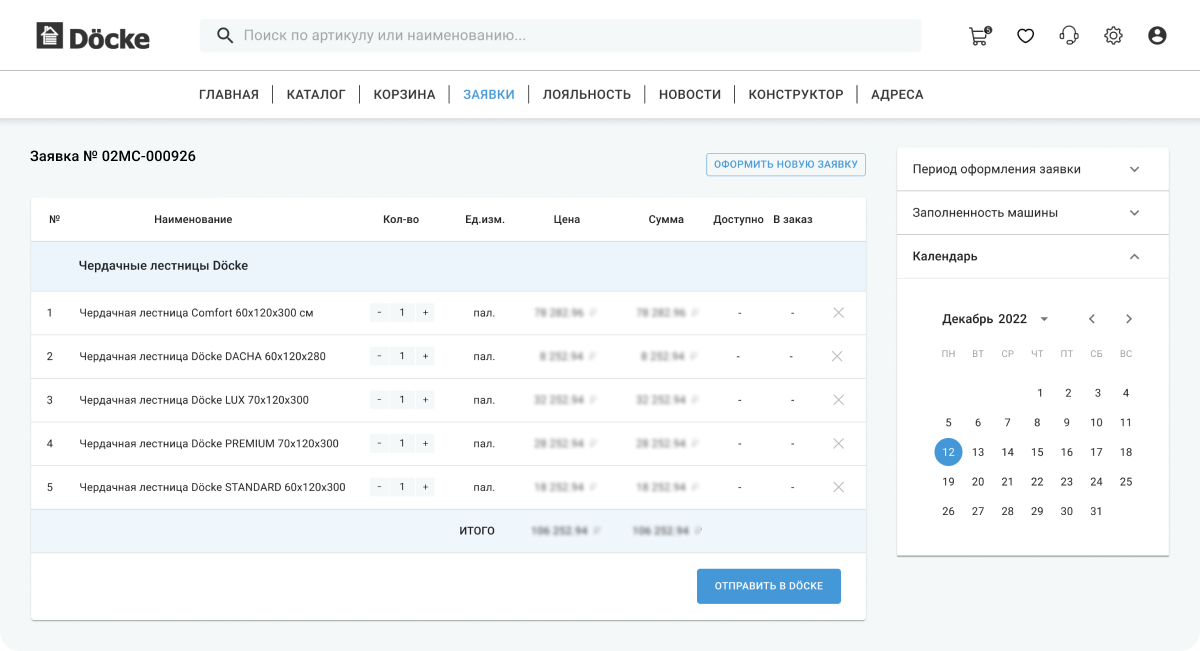Open the ГЛАВНАЯ menu item
This screenshot has width=1200, height=651.
tap(229, 94)
